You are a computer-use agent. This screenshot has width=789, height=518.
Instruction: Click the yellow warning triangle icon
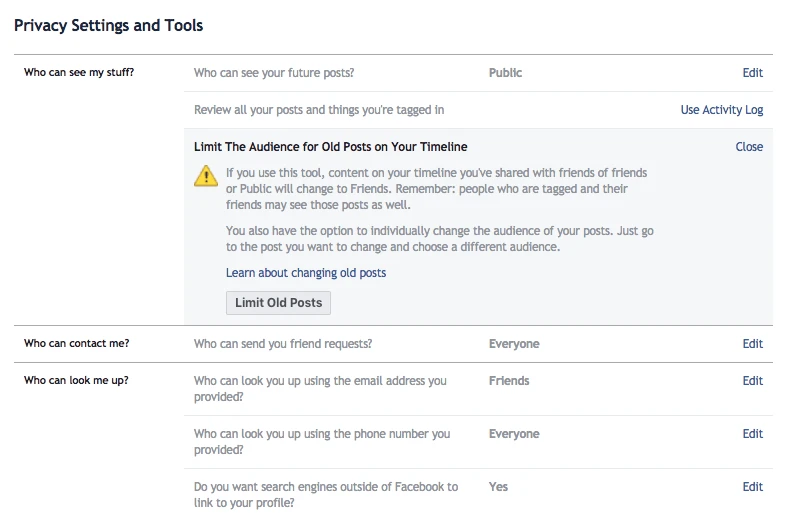point(205,176)
